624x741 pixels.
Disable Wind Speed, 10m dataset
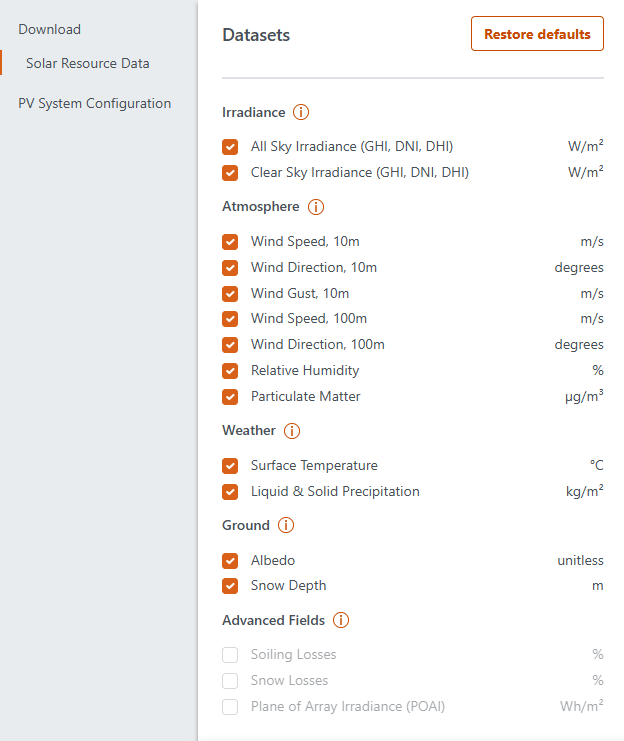[230, 242]
